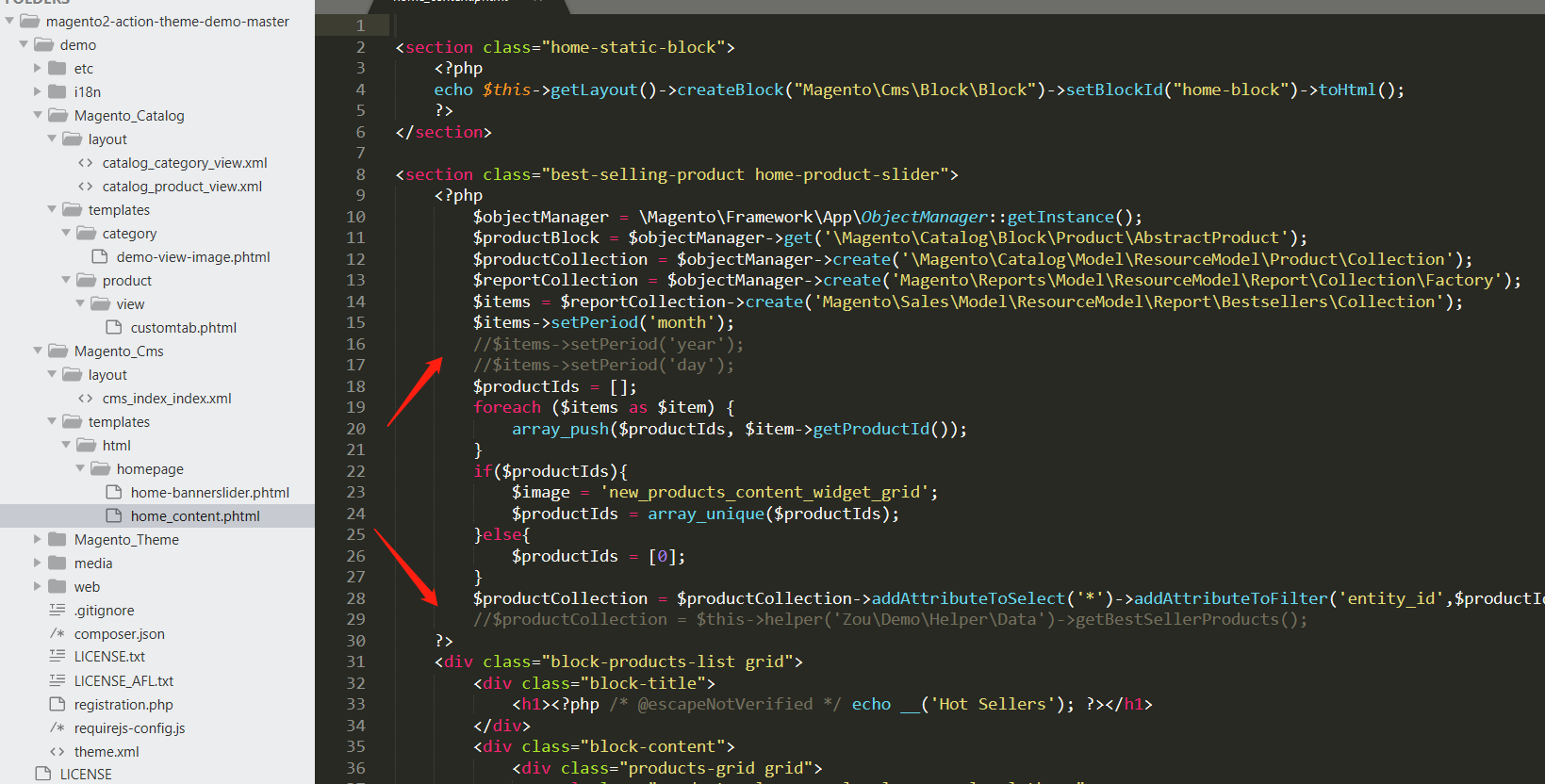Collapse the Magento_Catalog folder arrow
The width and height of the screenshot is (1545, 784).
point(38,115)
